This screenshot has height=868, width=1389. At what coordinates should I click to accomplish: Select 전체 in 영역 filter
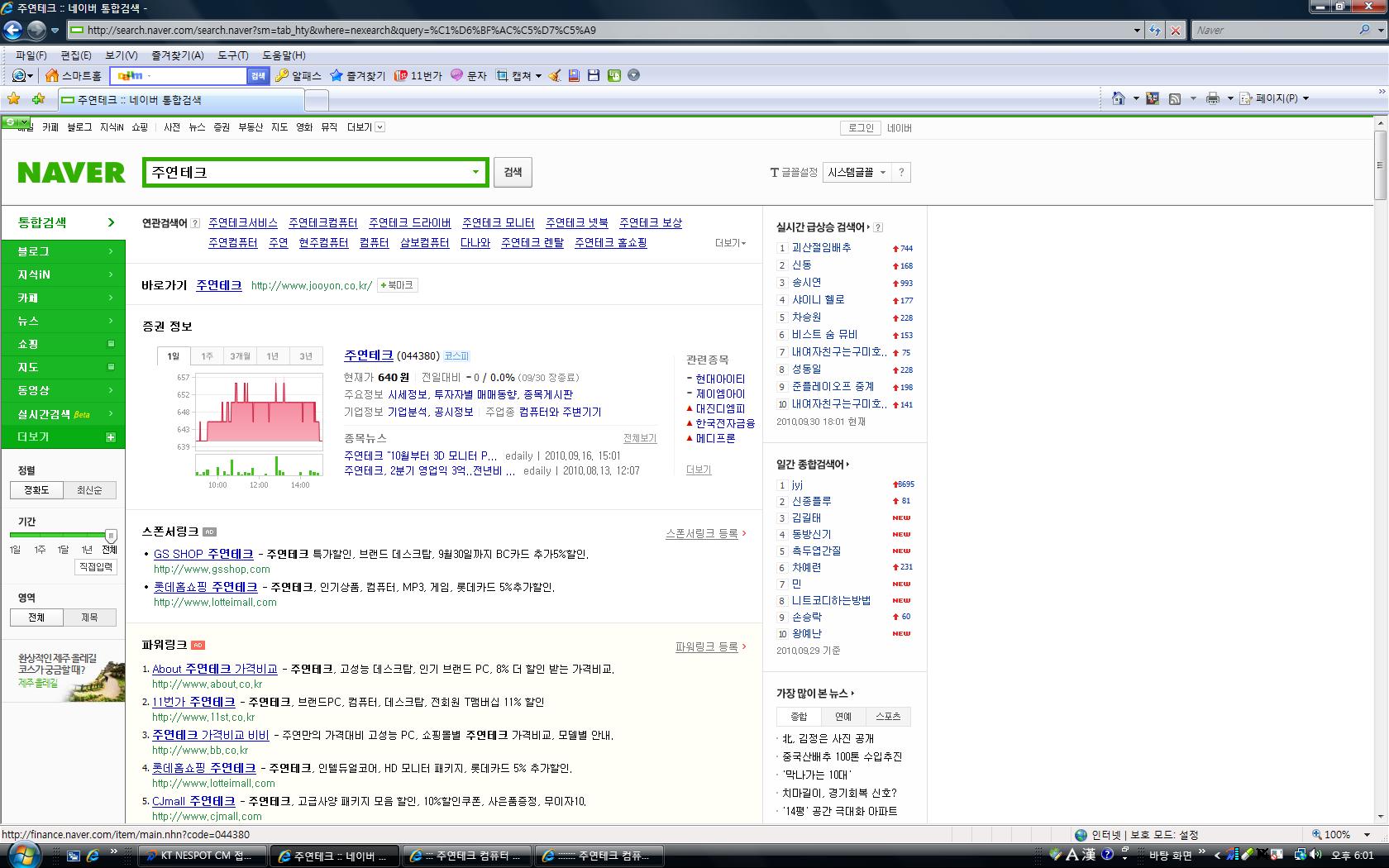pyautogui.click(x=36, y=618)
